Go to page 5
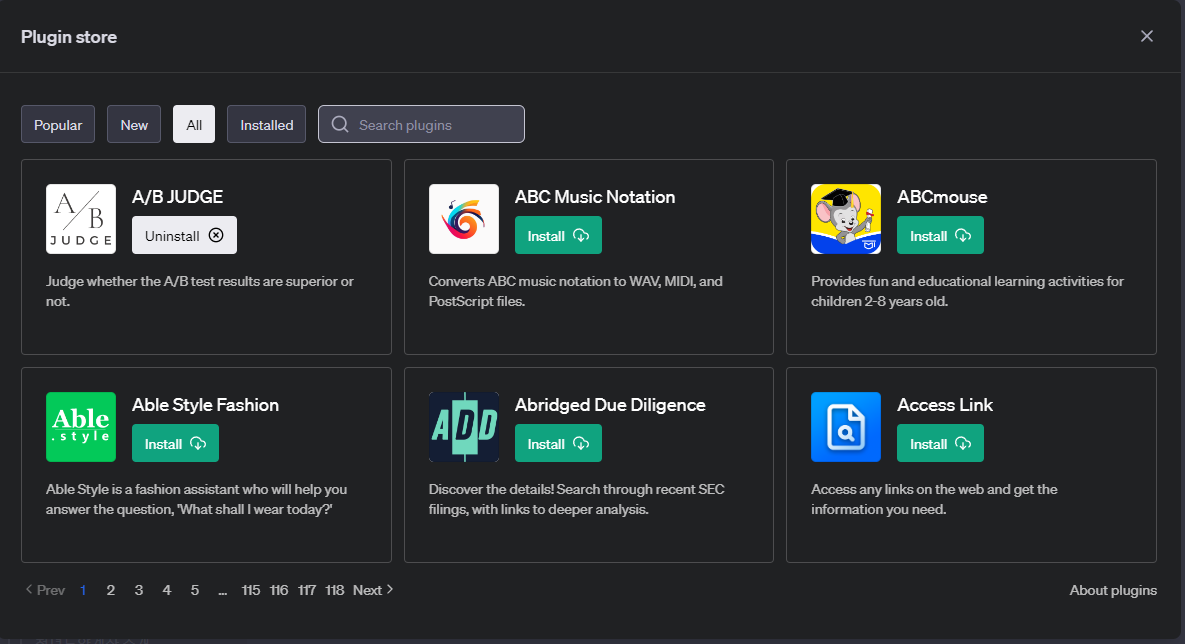This screenshot has height=644, width=1185. point(195,590)
